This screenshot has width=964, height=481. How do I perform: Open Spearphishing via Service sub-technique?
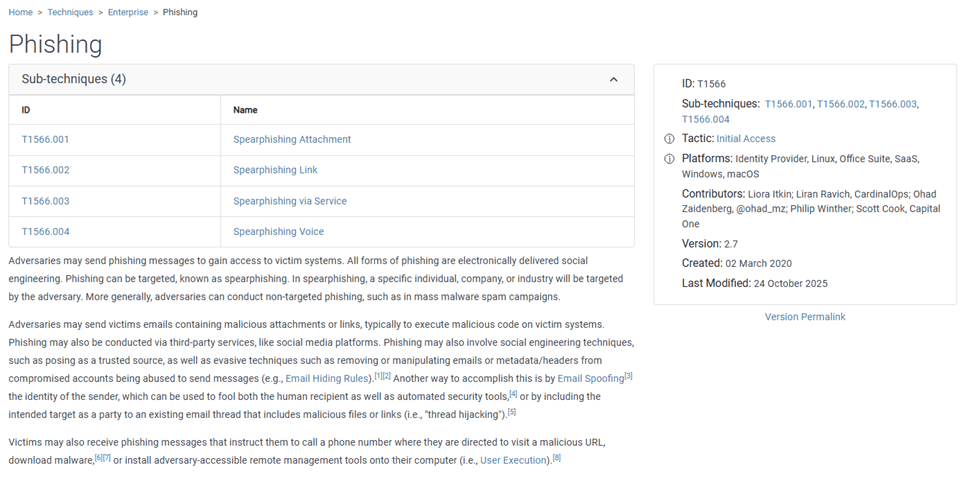click(x=290, y=201)
